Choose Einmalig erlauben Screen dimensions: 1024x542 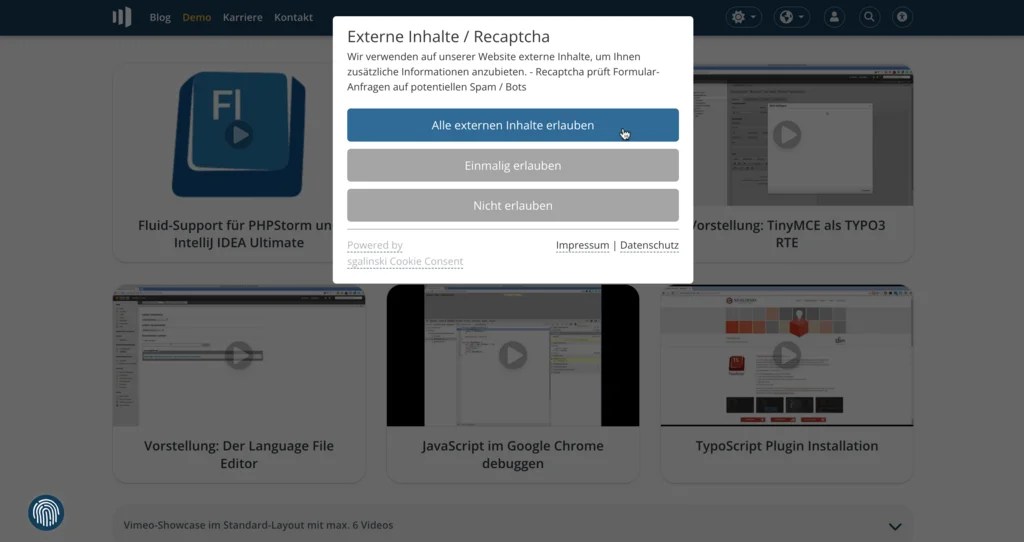[512, 165]
